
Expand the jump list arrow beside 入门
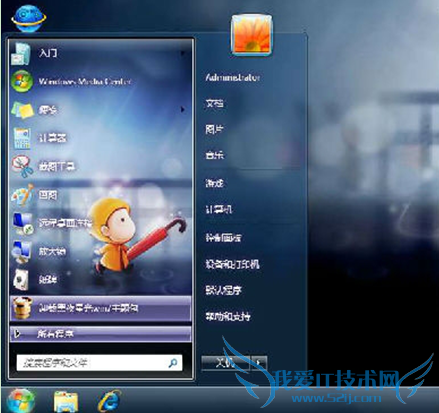point(183,53)
